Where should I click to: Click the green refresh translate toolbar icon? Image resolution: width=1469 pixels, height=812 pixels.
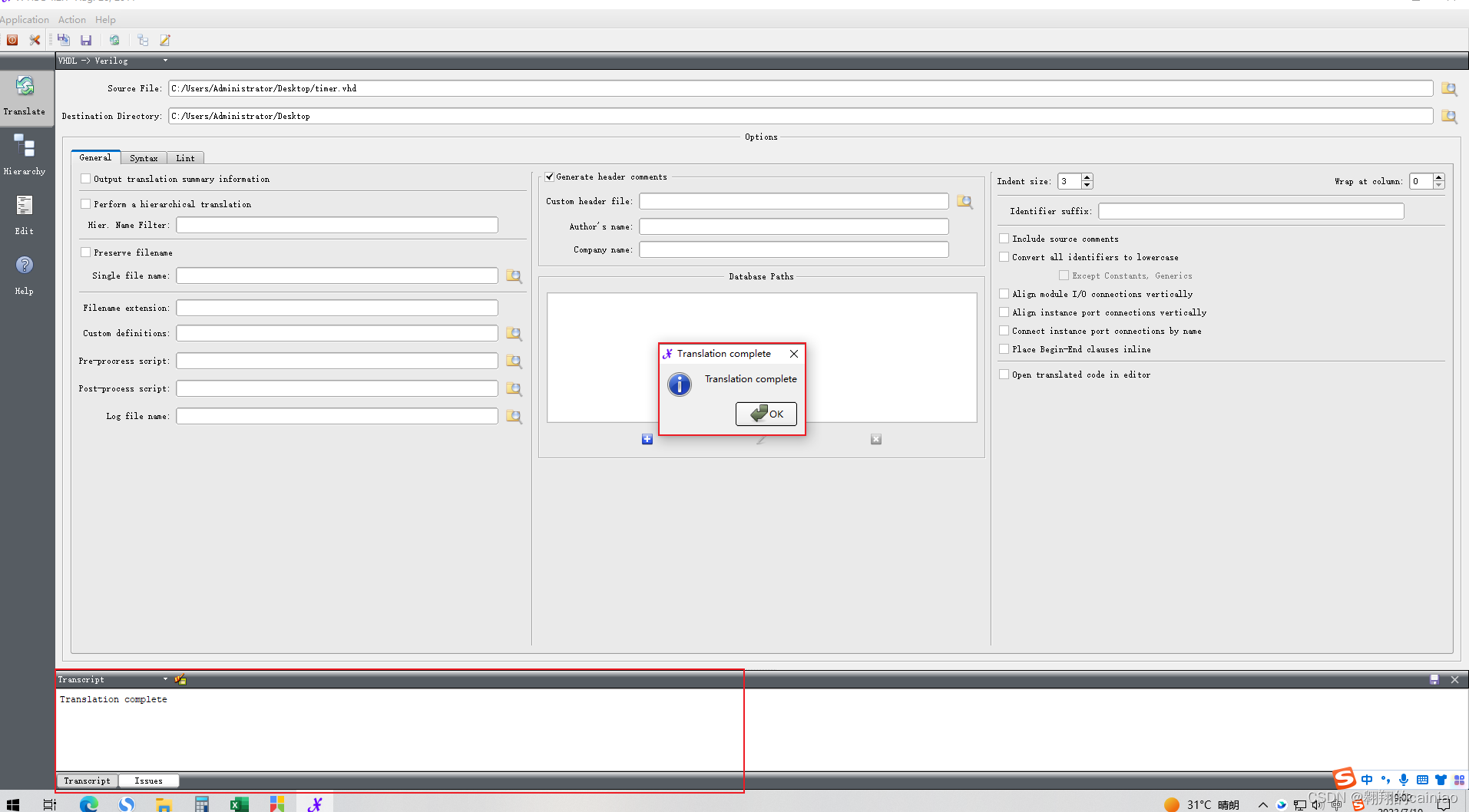114,40
